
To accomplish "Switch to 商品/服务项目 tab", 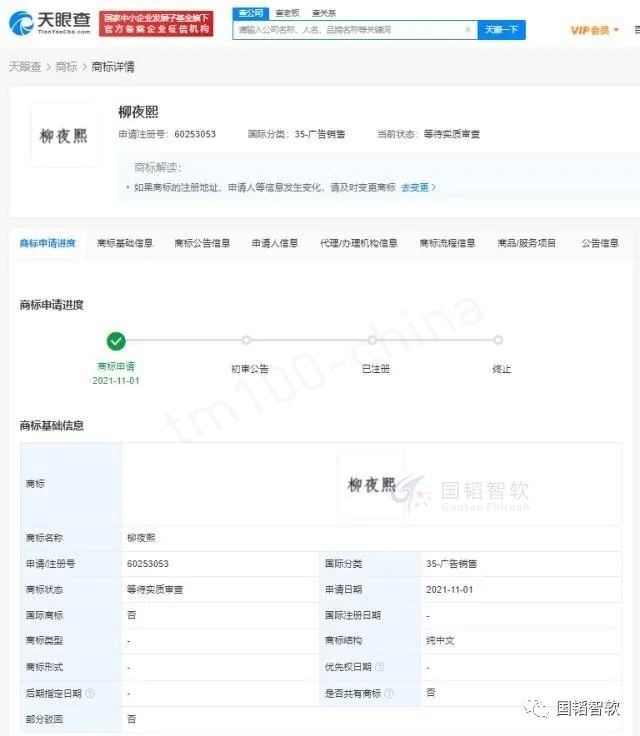I will coord(526,243).
